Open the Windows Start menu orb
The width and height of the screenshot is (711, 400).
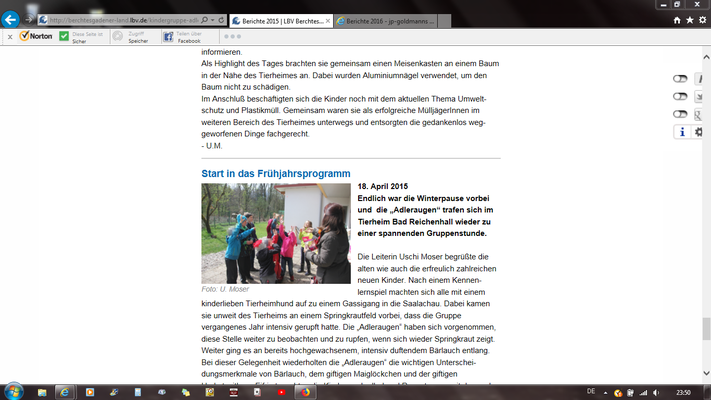click(13, 392)
